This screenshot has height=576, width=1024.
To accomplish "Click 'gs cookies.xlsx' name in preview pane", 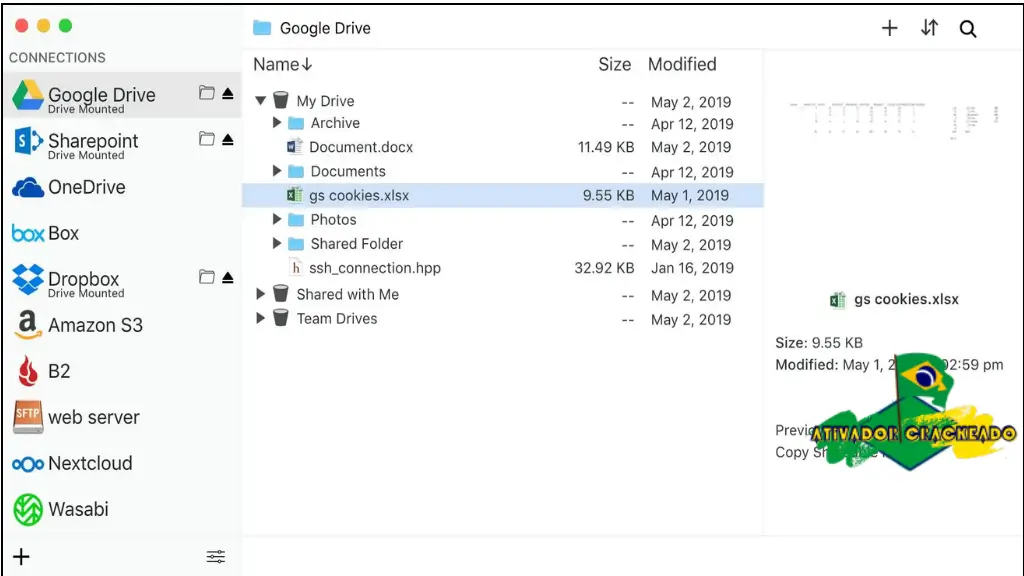I will click(906, 299).
